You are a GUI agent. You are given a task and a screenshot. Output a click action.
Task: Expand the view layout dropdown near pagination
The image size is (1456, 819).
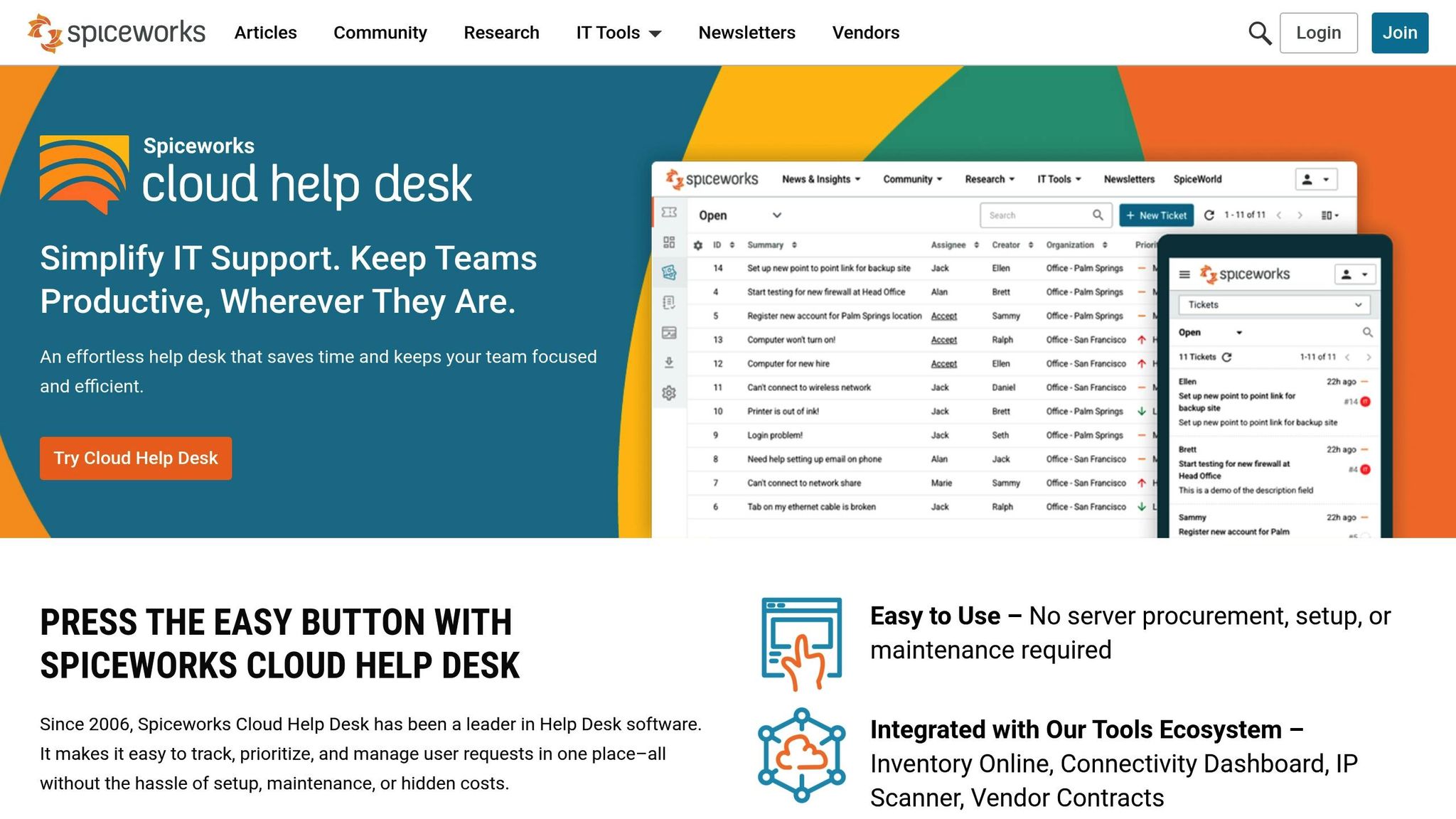1328,214
